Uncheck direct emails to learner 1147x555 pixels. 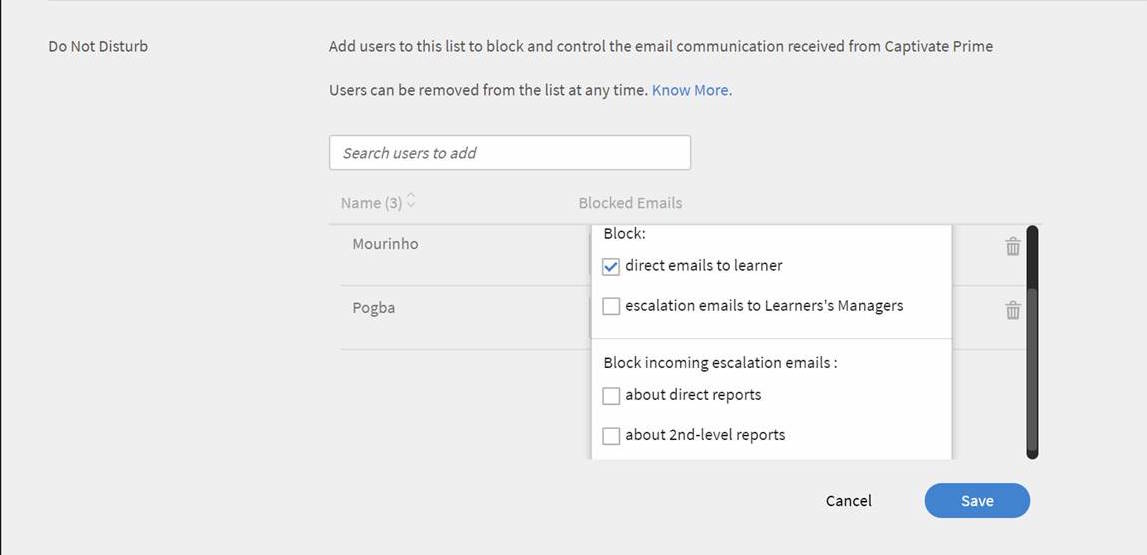coord(611,267)
